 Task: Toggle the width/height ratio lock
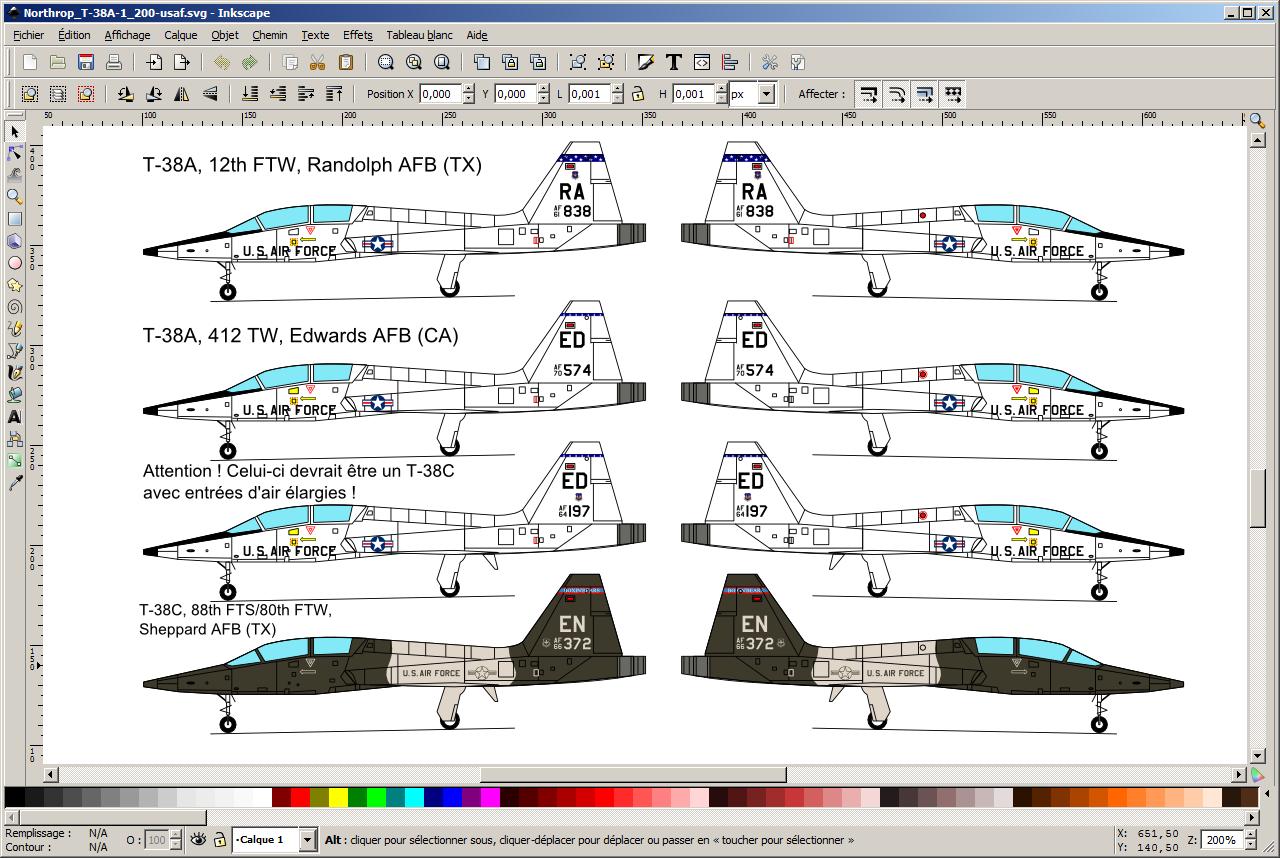point(638,94)
